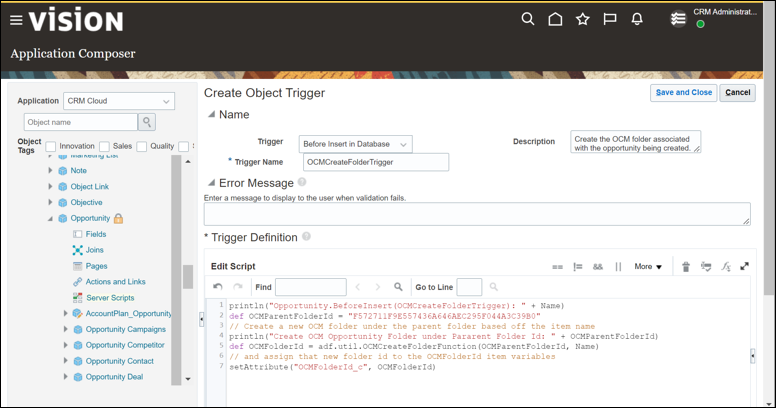Open Server Scripts under Opportunity

(110, 298)
